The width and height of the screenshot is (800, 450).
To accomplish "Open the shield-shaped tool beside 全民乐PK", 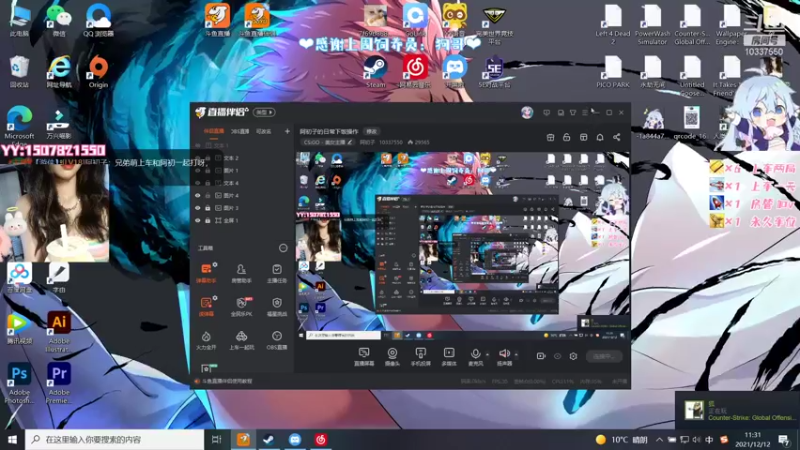I will pyautogui.click(x=277, y=307).
